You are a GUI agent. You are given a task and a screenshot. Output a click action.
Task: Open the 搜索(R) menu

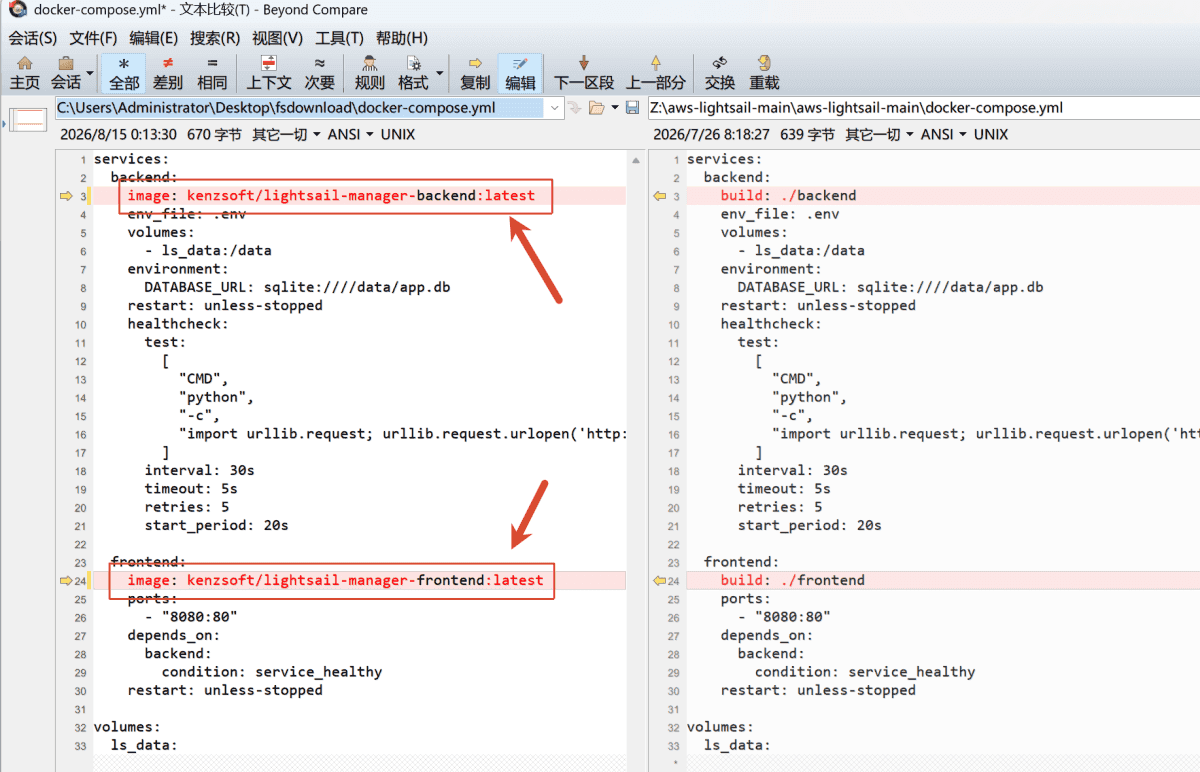[x=215, y=38]
